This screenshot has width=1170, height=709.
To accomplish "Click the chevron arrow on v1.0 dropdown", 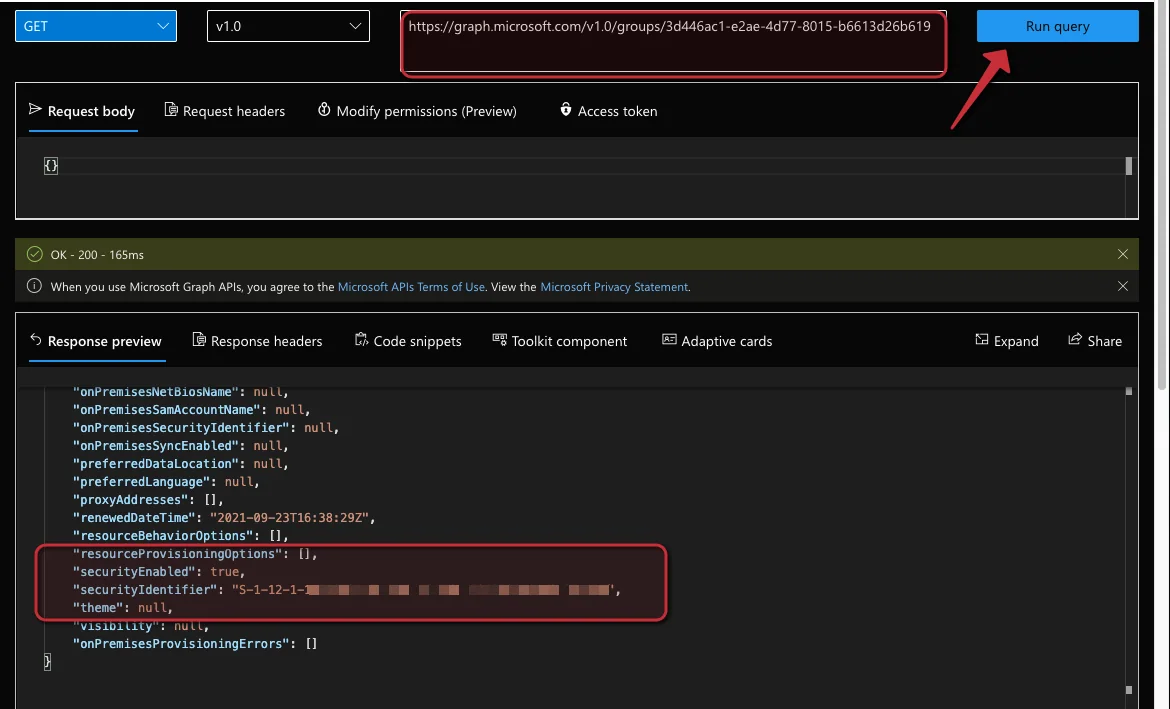I will [355, 26].
